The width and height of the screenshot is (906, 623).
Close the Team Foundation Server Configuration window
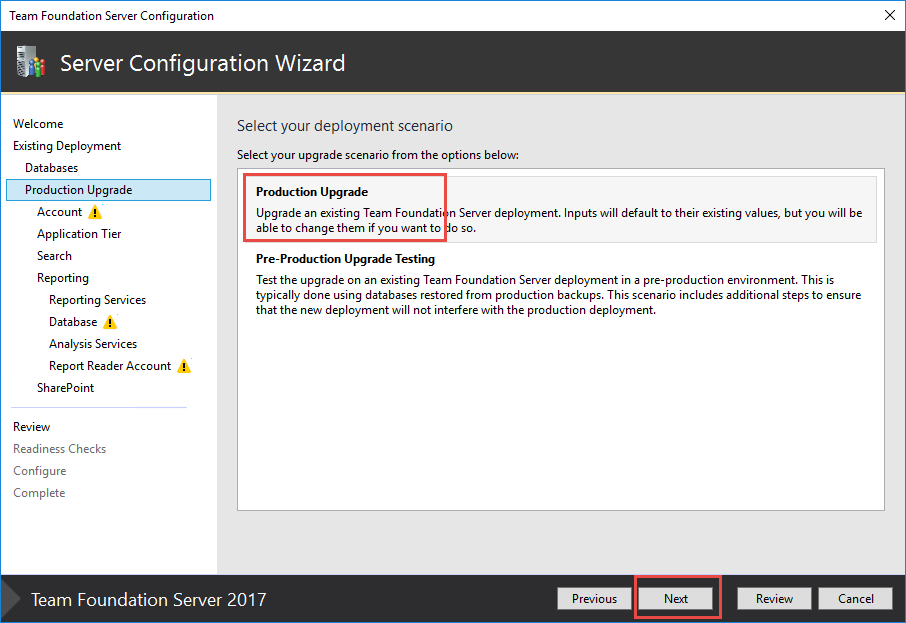pos(889,15)
